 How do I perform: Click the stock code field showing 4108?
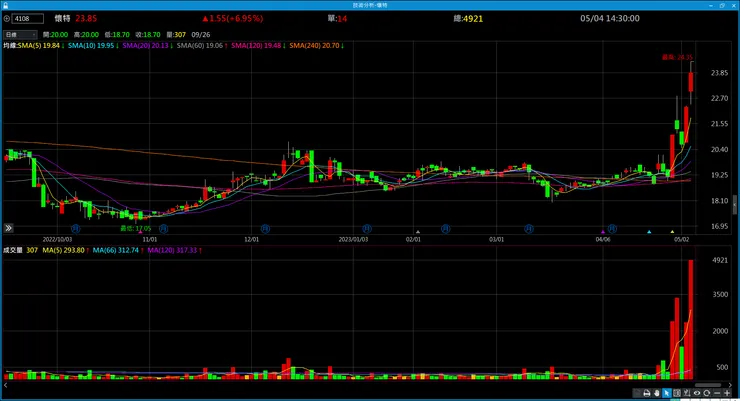[x=28, y=18]
